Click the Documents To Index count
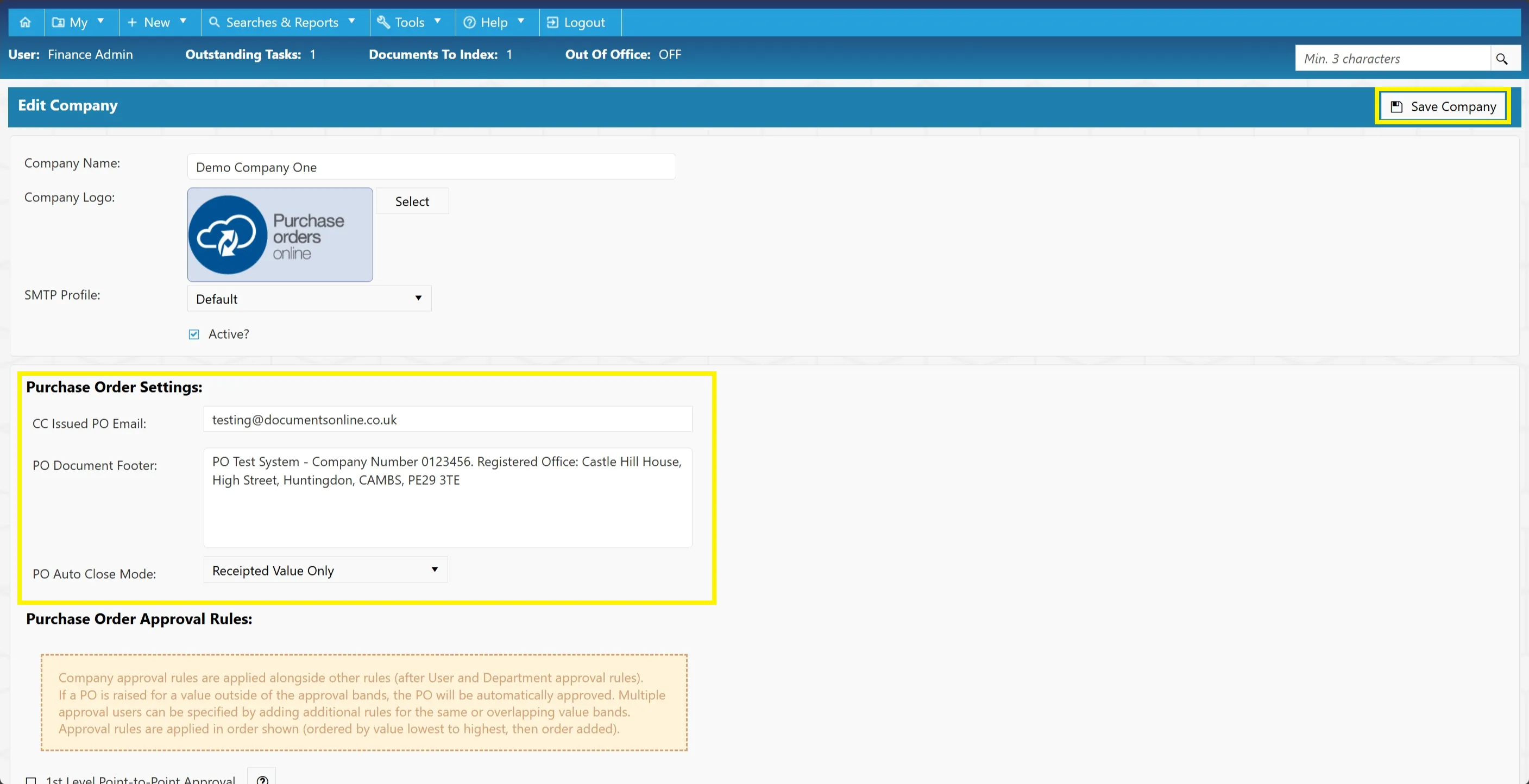The height and width of the screenshot is (784, 1529). (x=509, y=55)
